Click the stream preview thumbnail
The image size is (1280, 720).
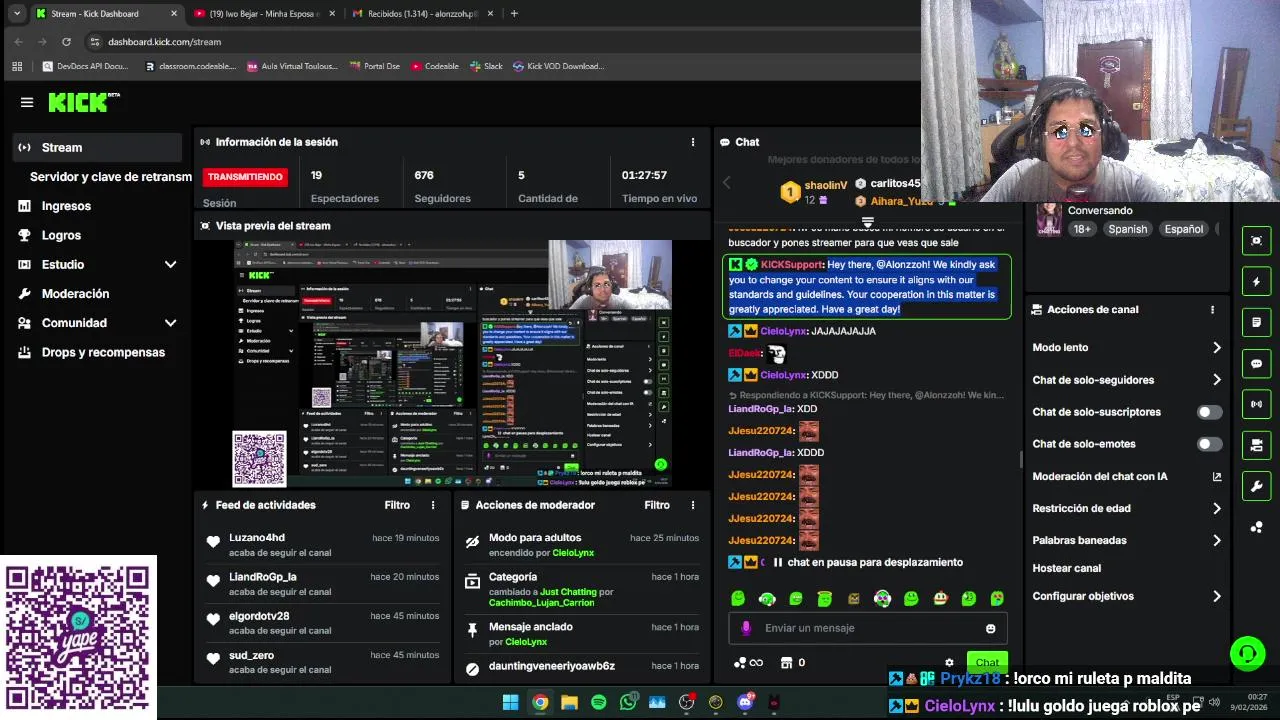pos(452,364)
